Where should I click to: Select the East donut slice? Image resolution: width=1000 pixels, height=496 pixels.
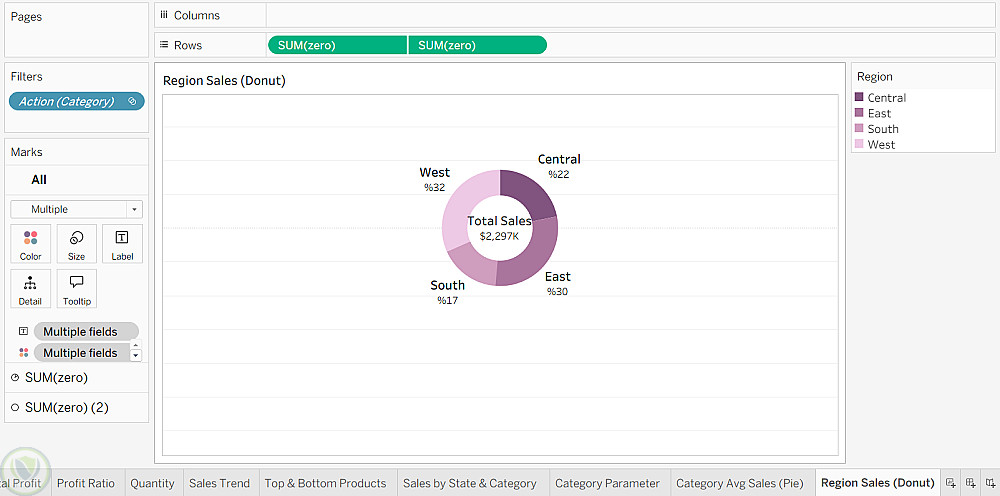pos(534,255)
